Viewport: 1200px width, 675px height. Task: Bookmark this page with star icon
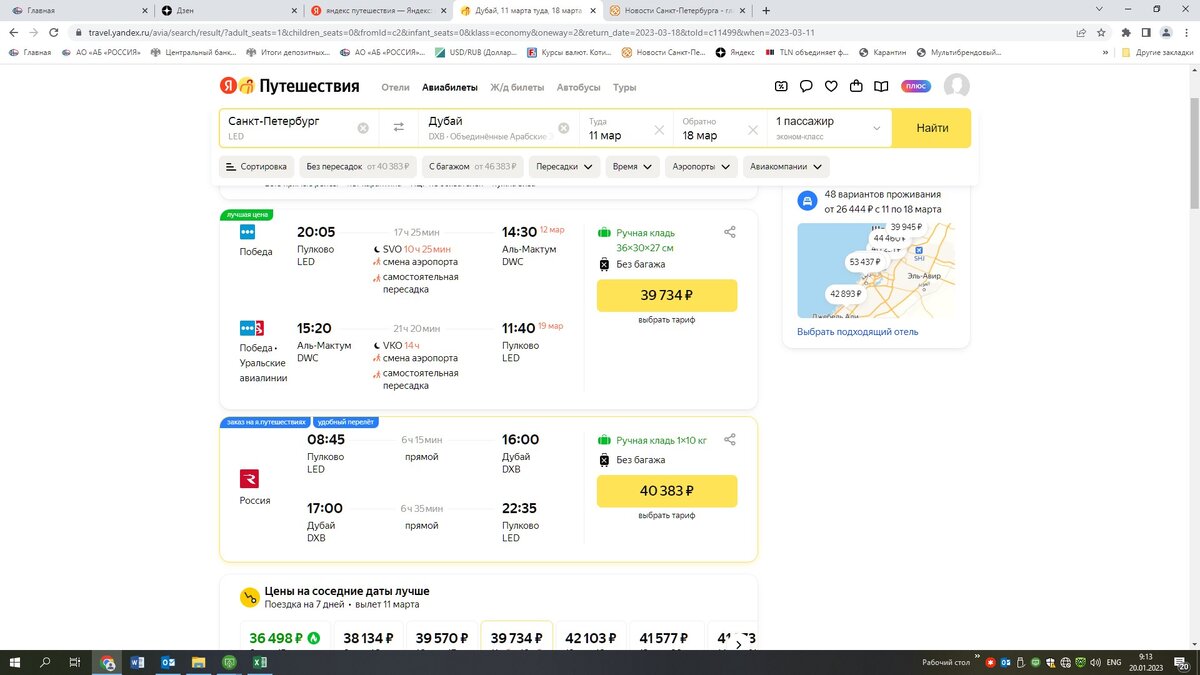[x=1100, y=33]
